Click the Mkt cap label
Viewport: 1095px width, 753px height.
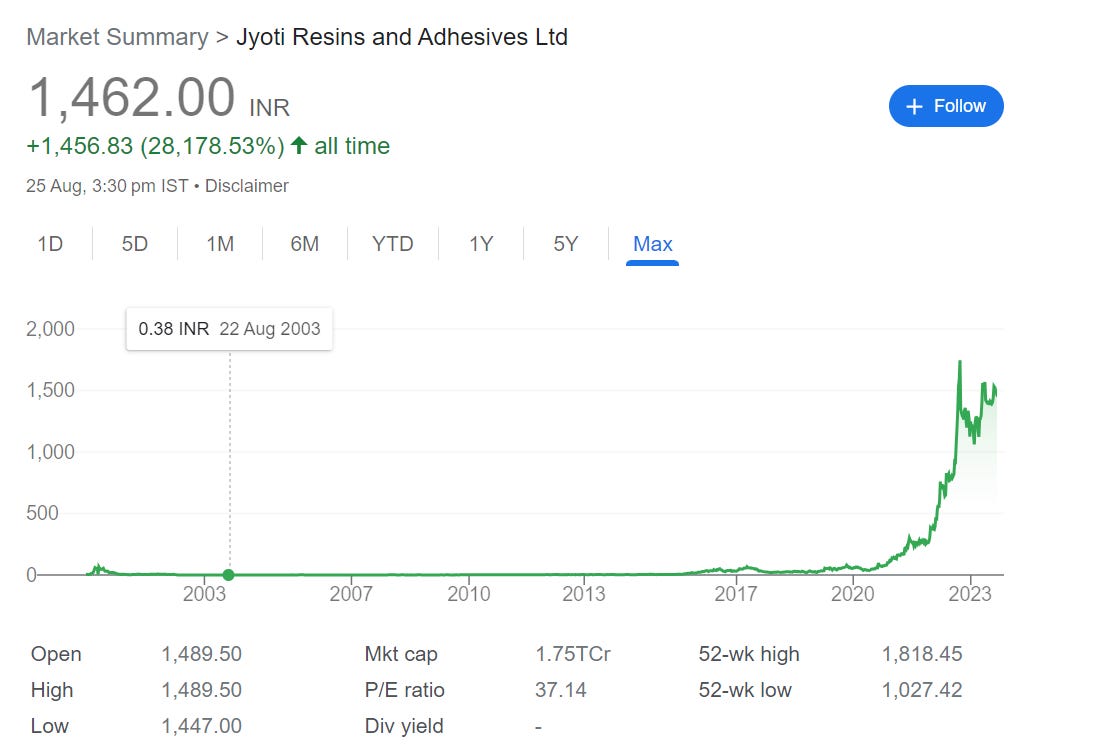[401, 654]
